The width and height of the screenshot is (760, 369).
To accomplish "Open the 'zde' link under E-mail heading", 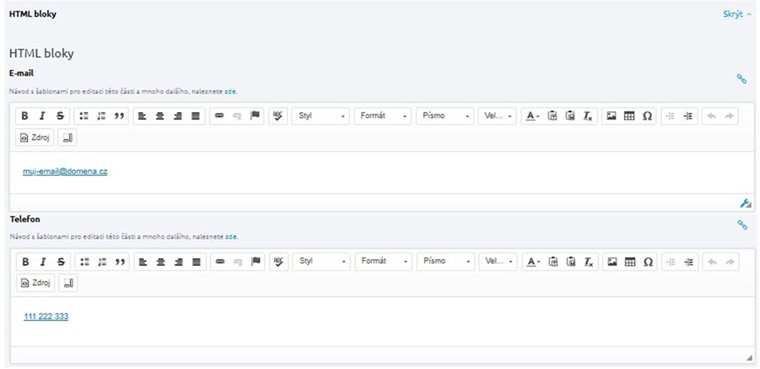I will point(230,91).
